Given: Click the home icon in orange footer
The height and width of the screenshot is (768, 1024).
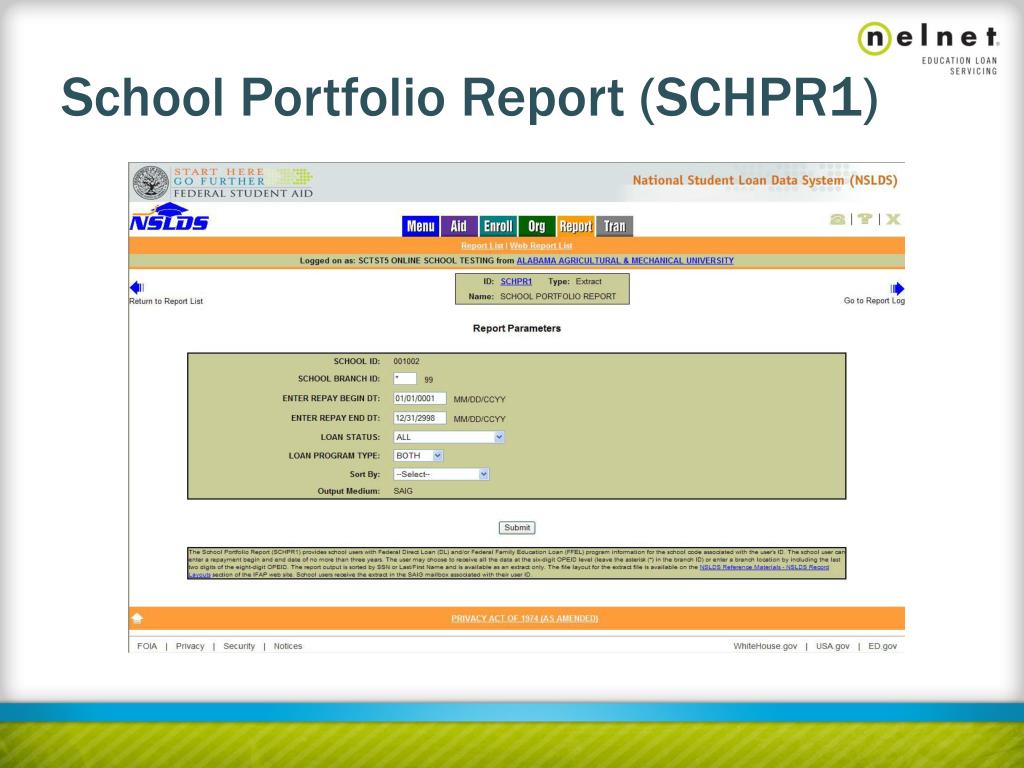Looking at the screenshot, I should pyautogui.click(x=137, y=618).
